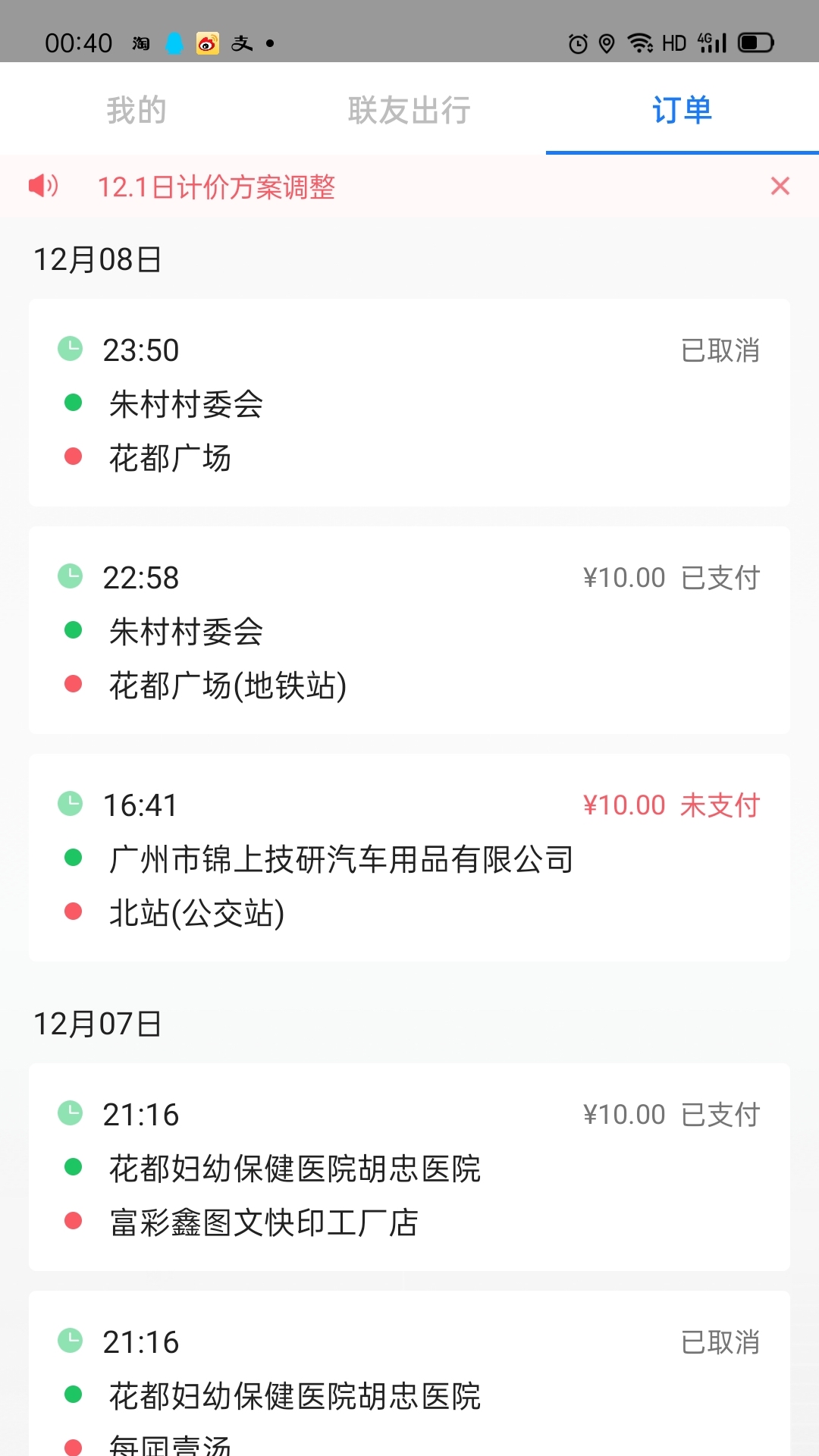Tap clock icon beside 16:41 order
The width and height of the screenshot is (819, 1456).
point(71,804)
